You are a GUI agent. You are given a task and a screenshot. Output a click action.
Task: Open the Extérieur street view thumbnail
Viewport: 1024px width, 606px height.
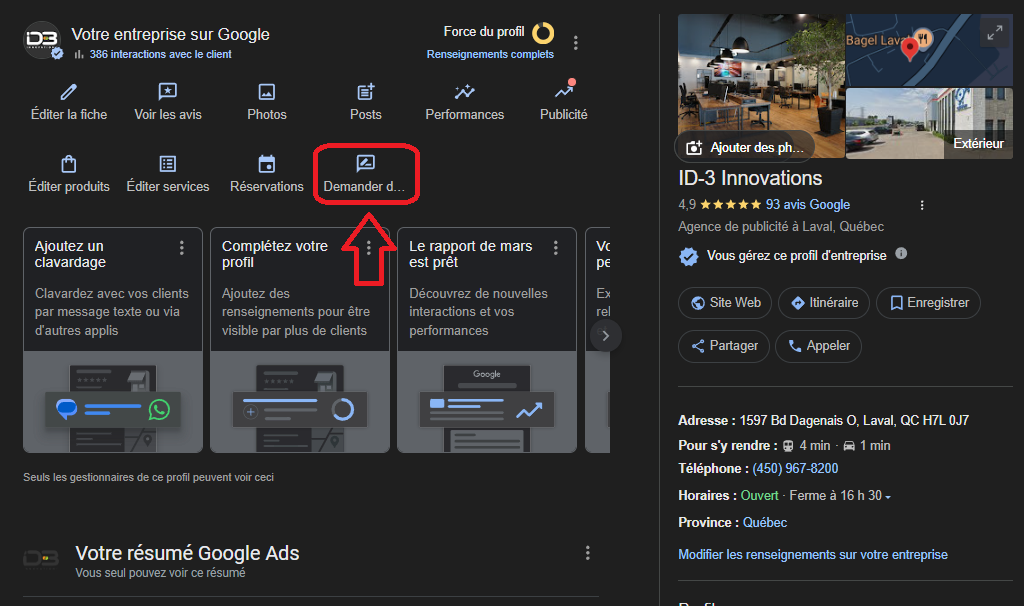[929, 124]
